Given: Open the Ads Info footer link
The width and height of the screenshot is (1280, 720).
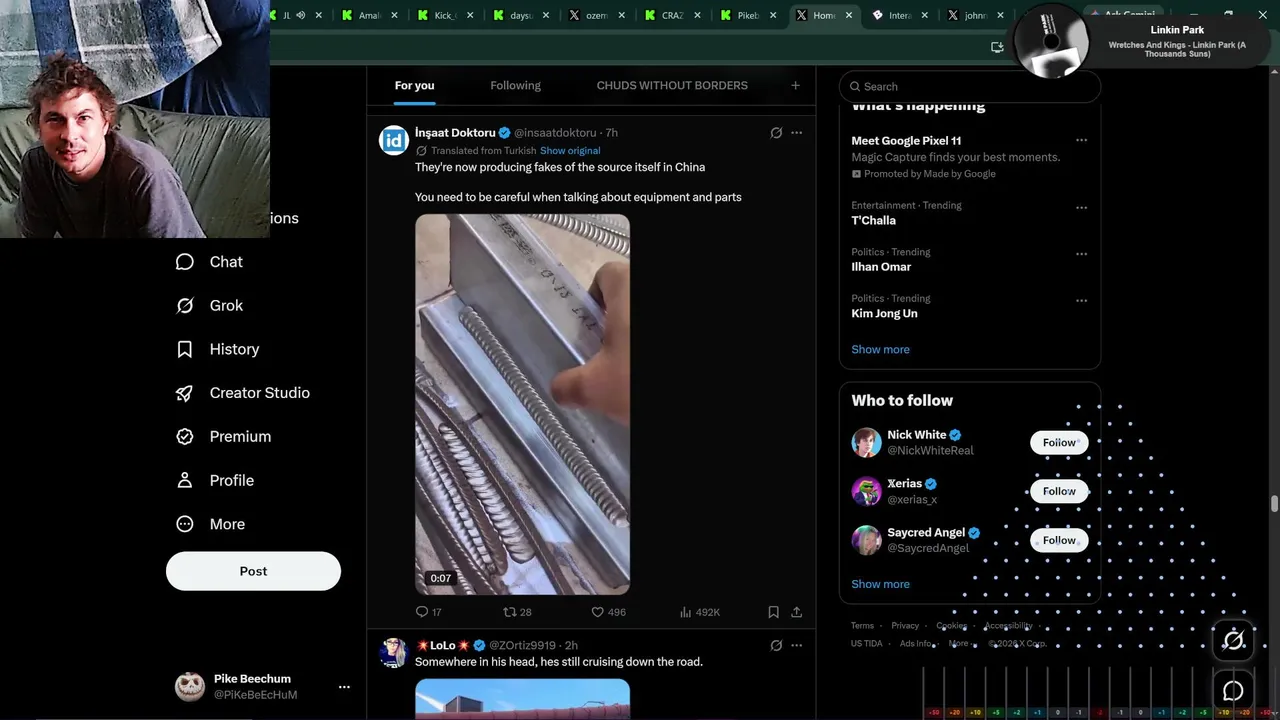Looking at the screenshot, I should coord(916,644).
